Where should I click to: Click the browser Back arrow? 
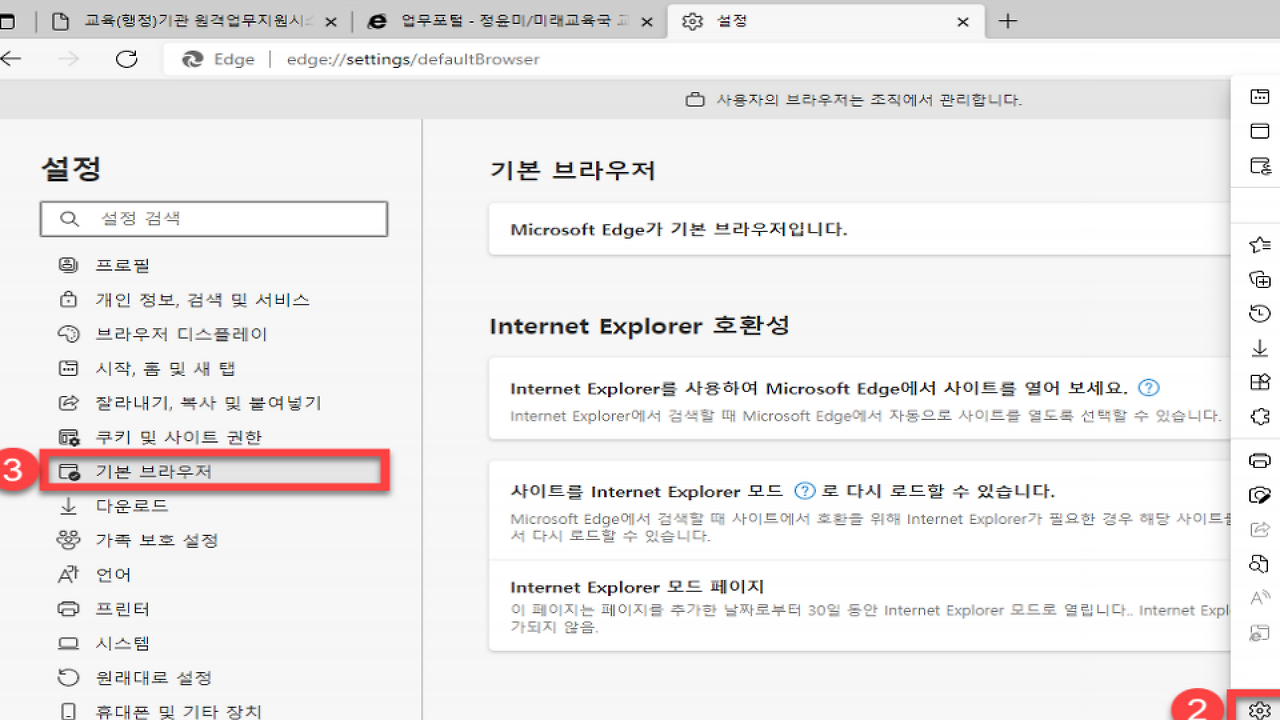click(11, 59)
